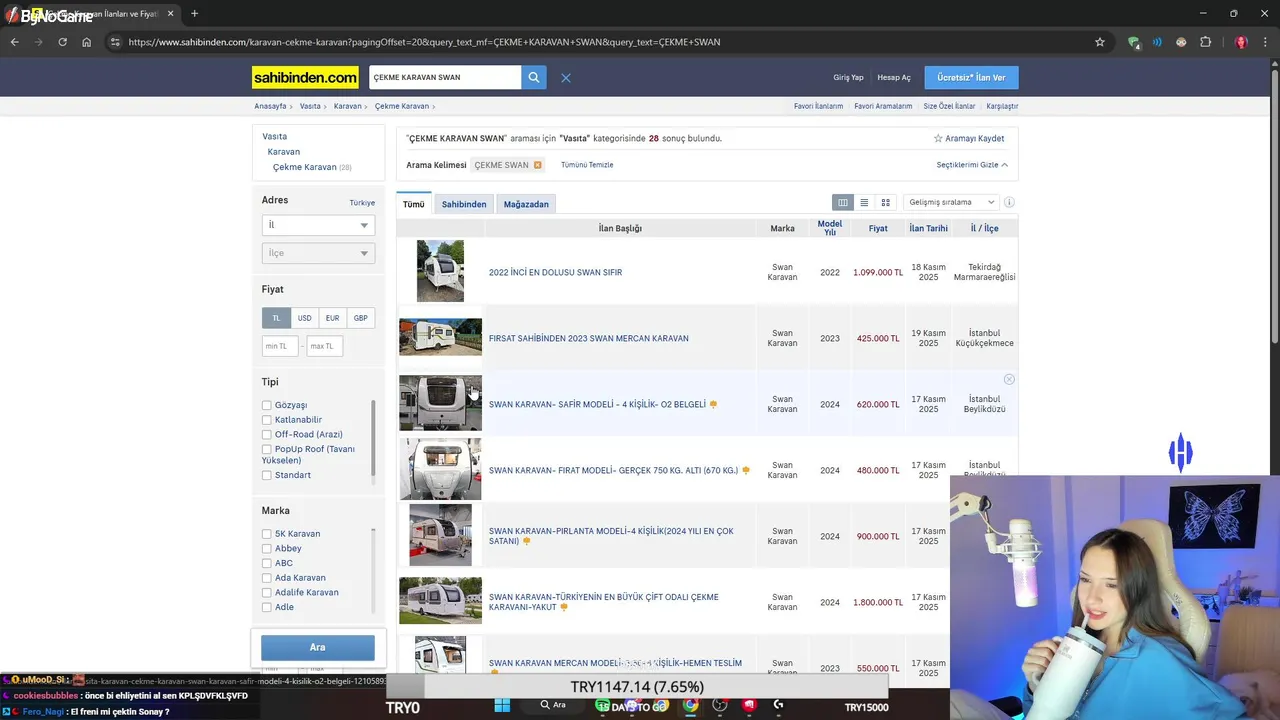Check the Standart type checkbox

(x=267, y=475)
